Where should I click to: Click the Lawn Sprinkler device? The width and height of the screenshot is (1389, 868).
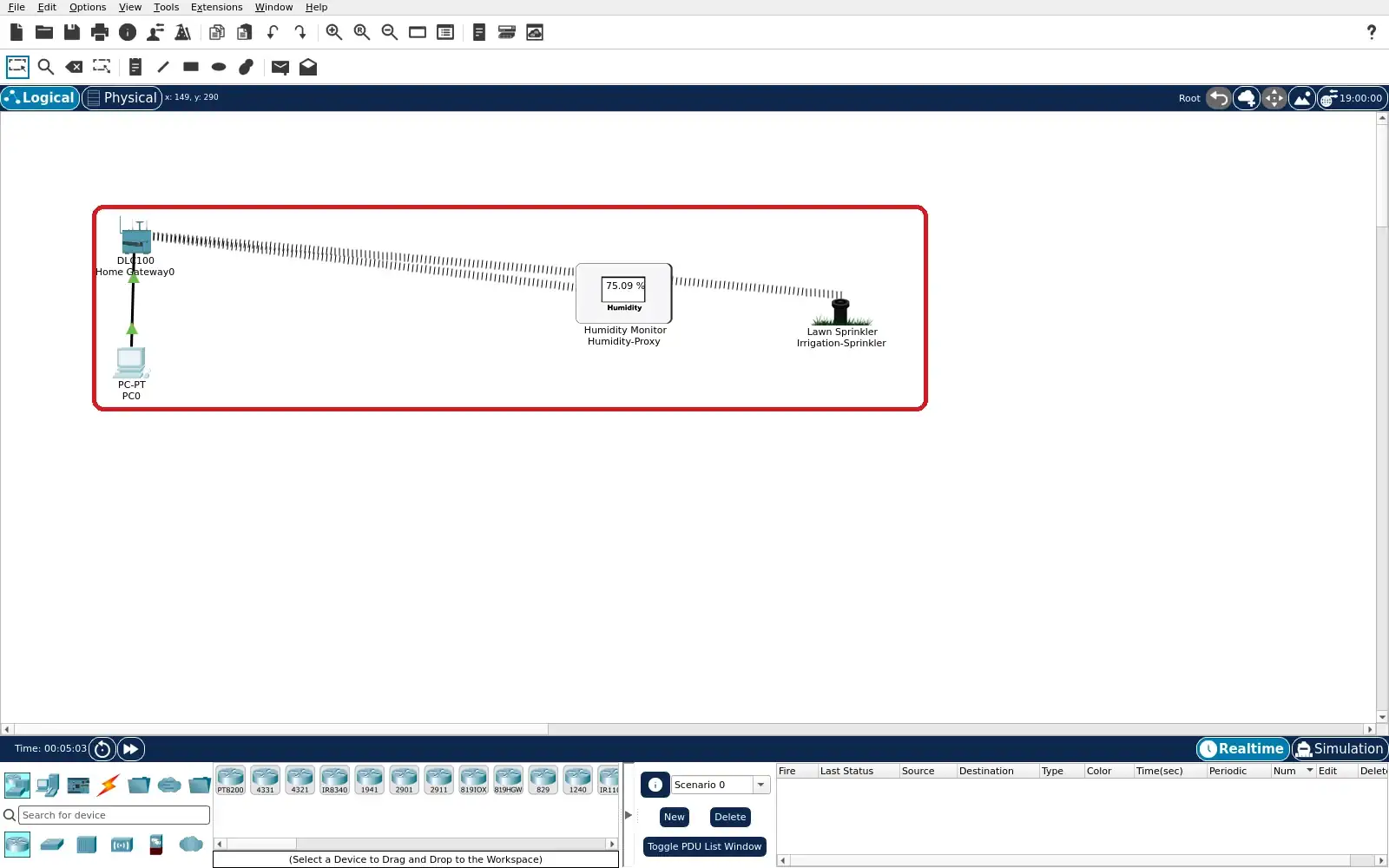(840, 312)
